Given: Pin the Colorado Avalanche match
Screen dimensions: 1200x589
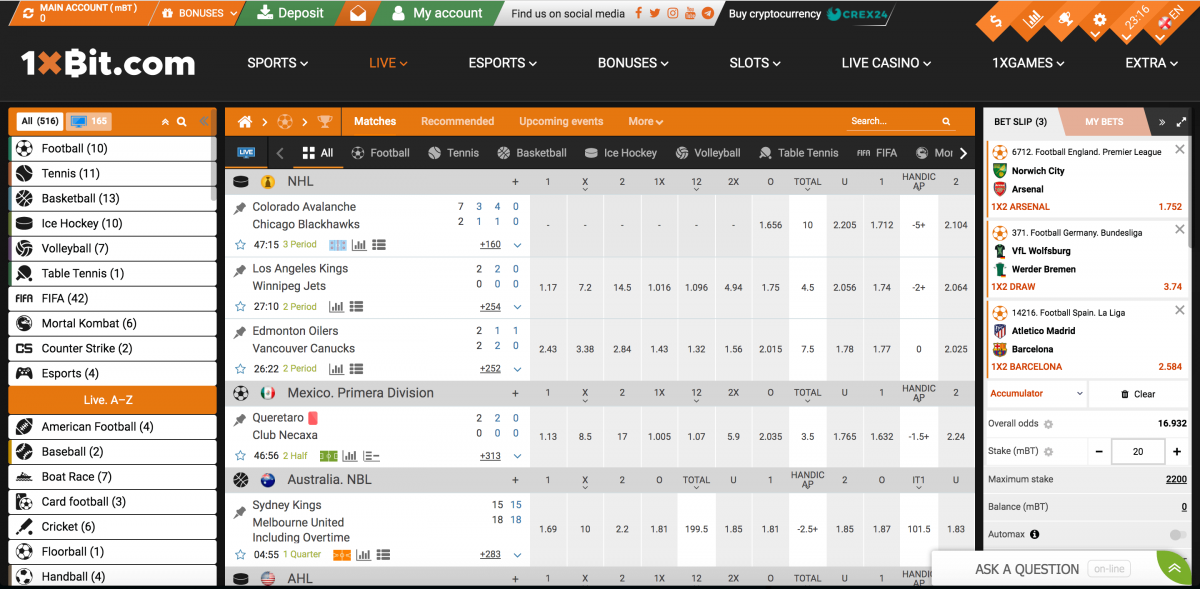Looking at the screenshot, I should [240, 208].
